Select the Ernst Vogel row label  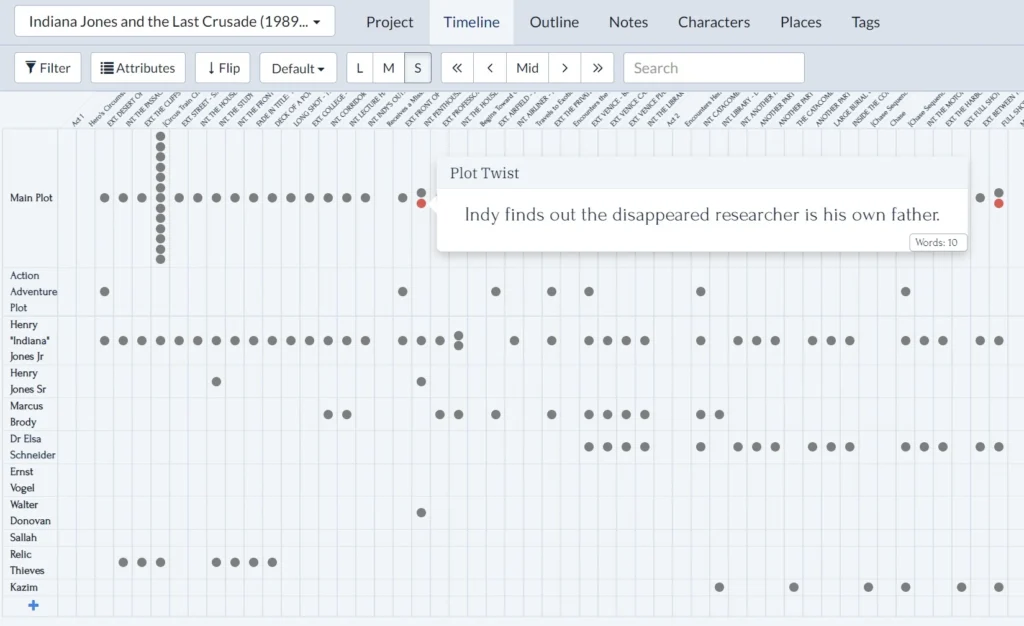click(22, 480)
